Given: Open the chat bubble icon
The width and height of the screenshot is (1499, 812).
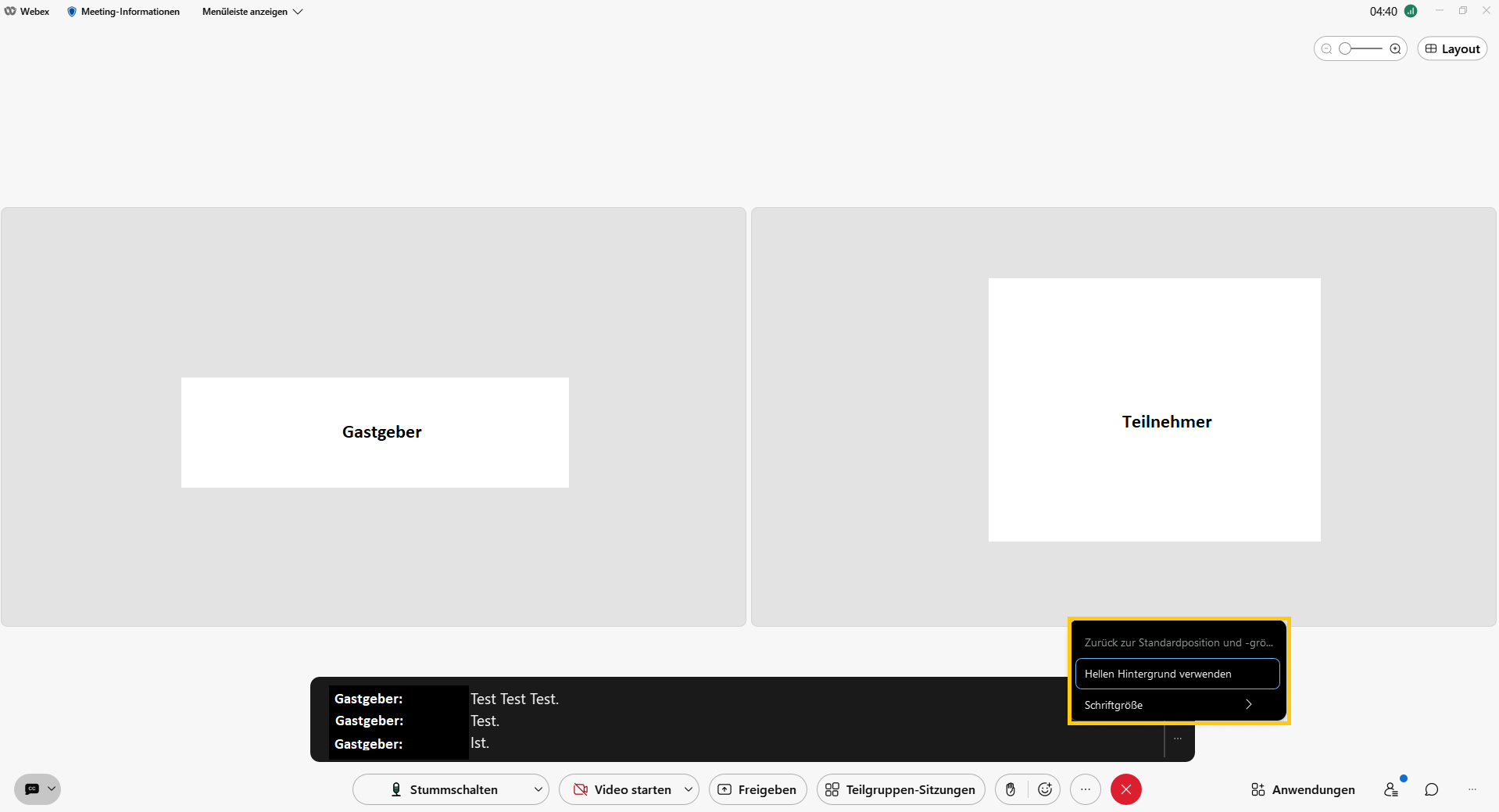Looking at the screenshot, I should point(1431,789).
